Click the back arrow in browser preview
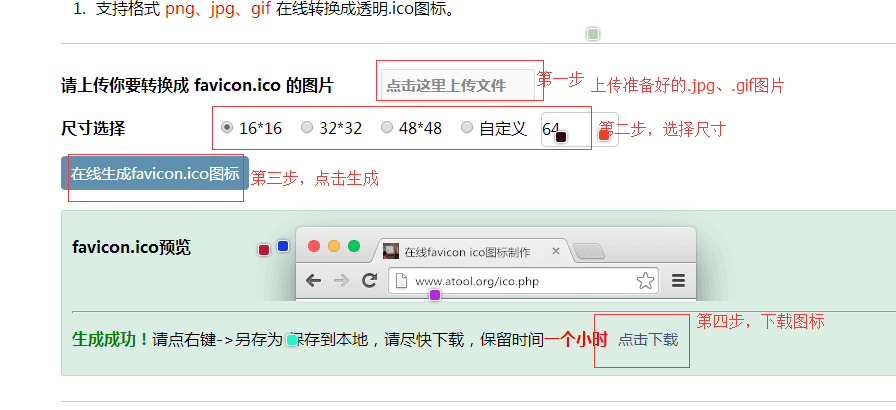Screen dimensions: 896x410 313,280
